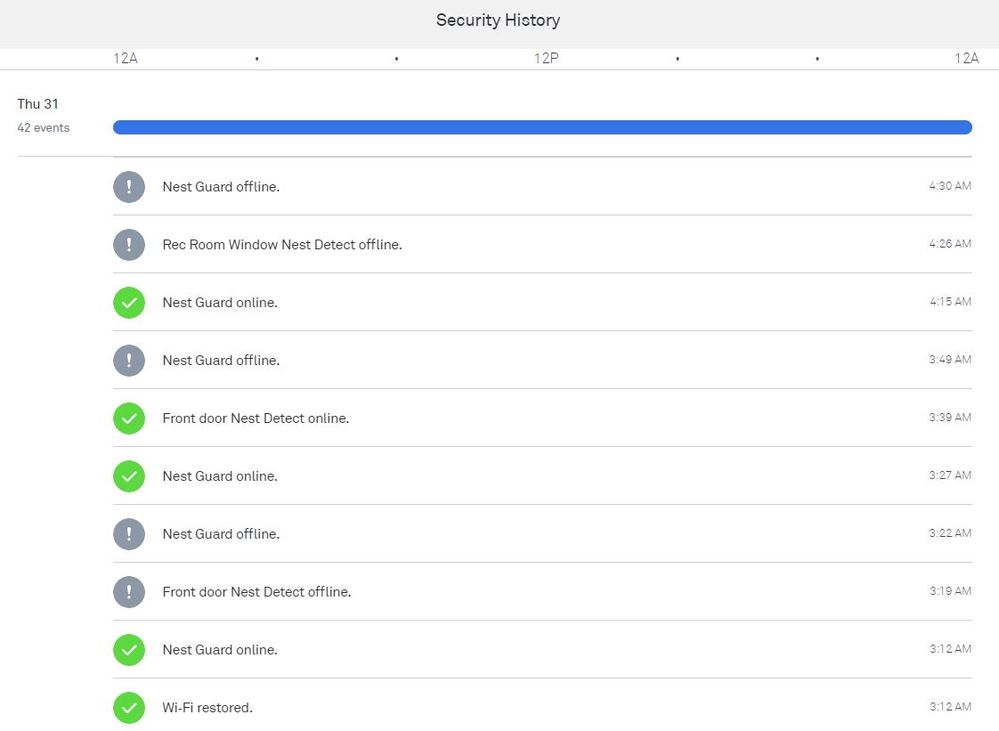Click the 3:49 AM "Nest Guard offline." event text
This screenshot has height=731, width=999.
pos(221,361)
